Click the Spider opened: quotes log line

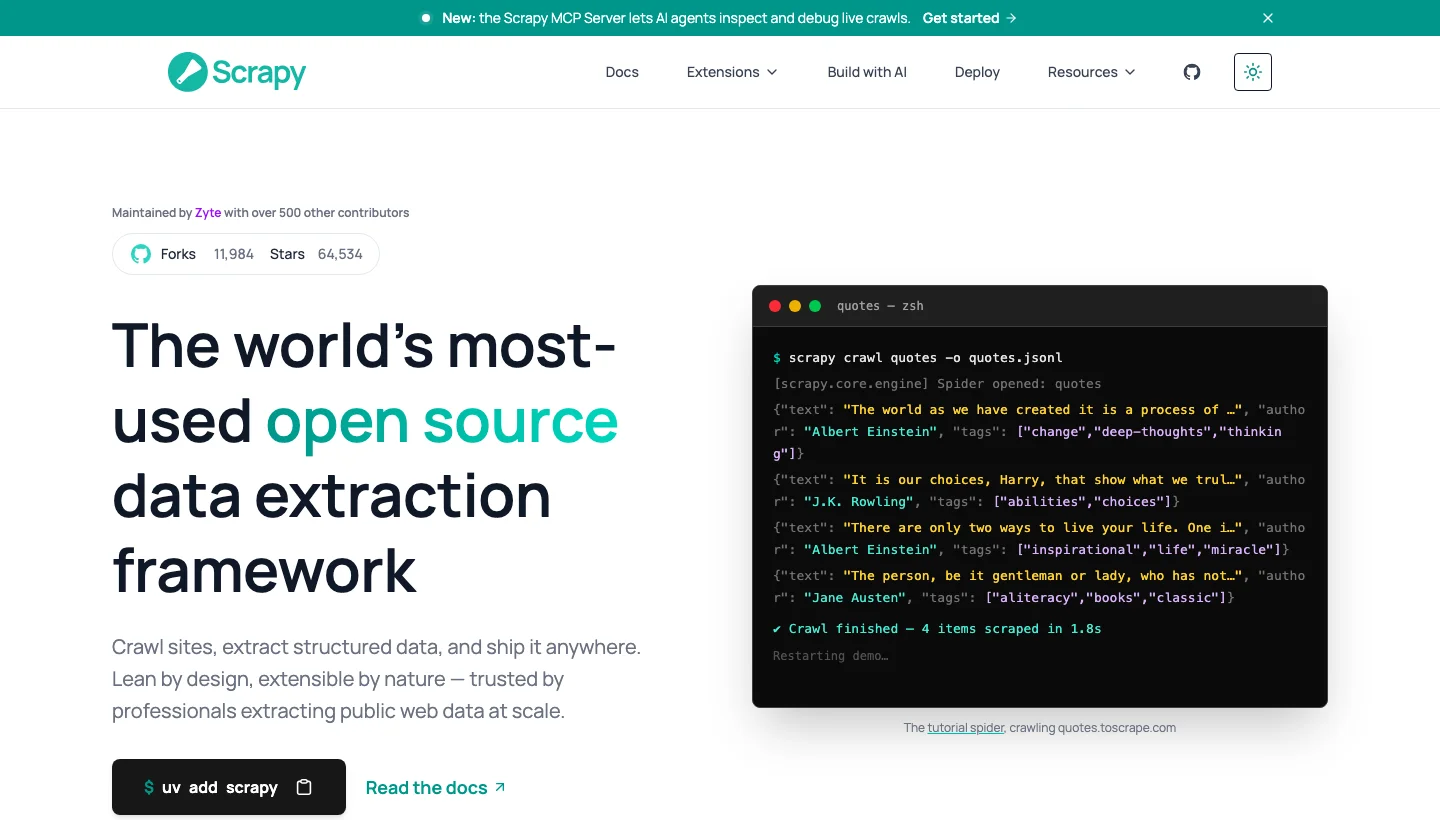pyautogui.click(x=937, y=384)
